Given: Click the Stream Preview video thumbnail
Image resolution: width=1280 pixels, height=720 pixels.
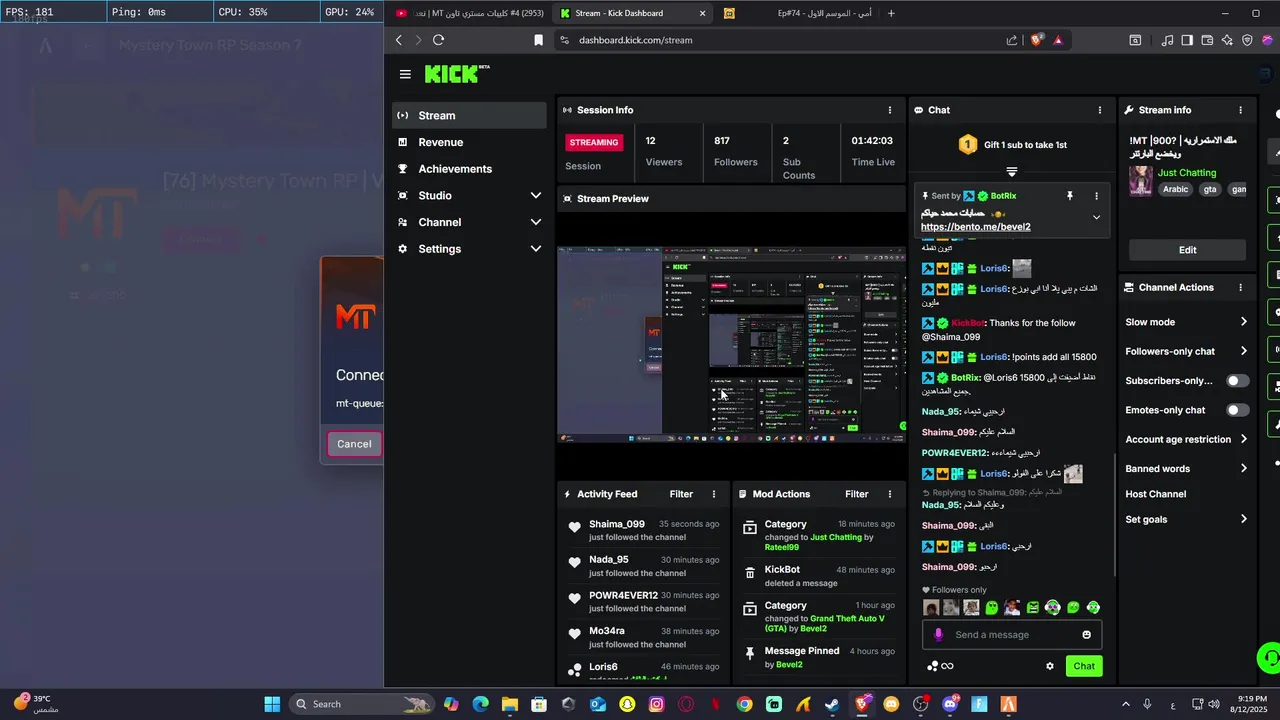Looking at the screenshot, I should tap(731, 344).
